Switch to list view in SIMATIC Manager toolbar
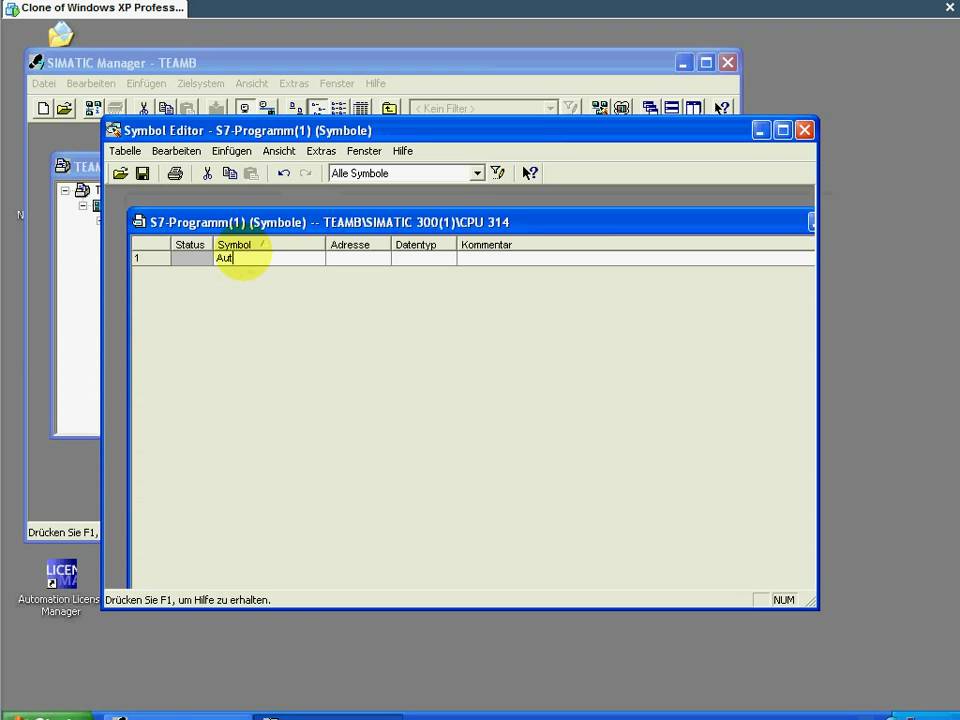The width and height of the screenshot is (960, 720). click(339, 108)
